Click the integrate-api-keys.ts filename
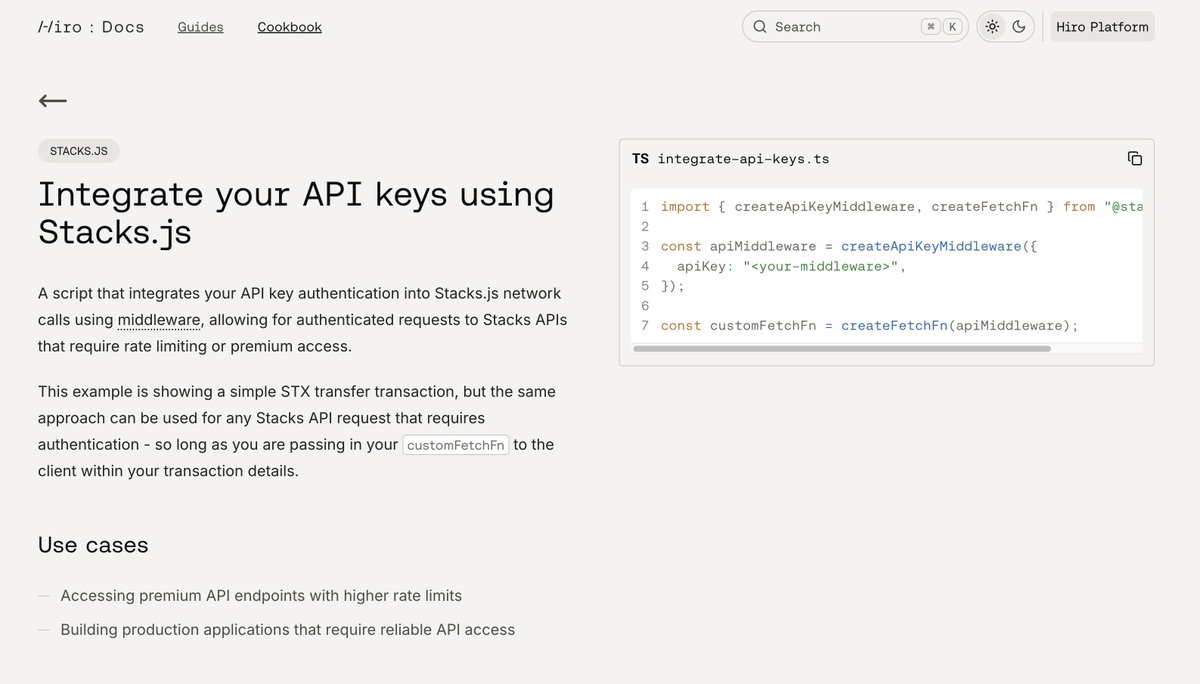1200x684 pixels. [743, 159]
